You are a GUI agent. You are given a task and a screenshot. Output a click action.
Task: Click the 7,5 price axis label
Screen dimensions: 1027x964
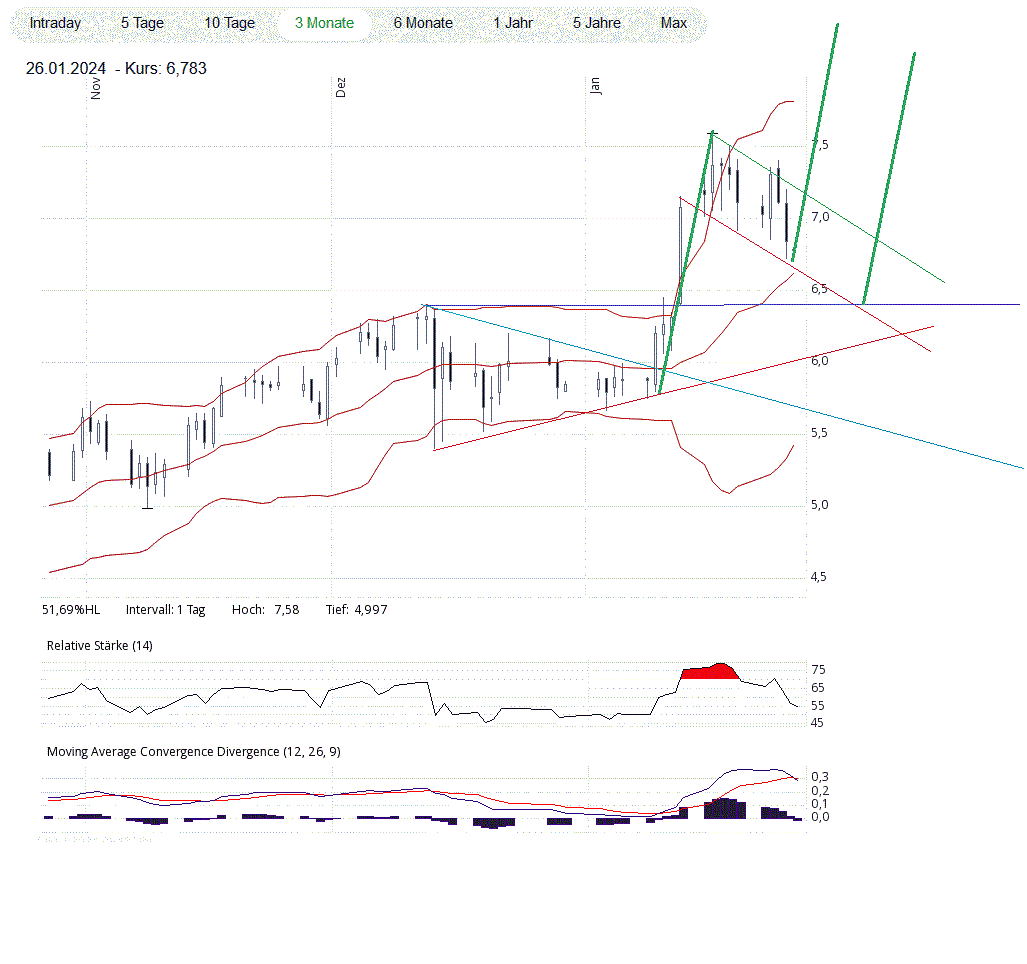[820, 145]
